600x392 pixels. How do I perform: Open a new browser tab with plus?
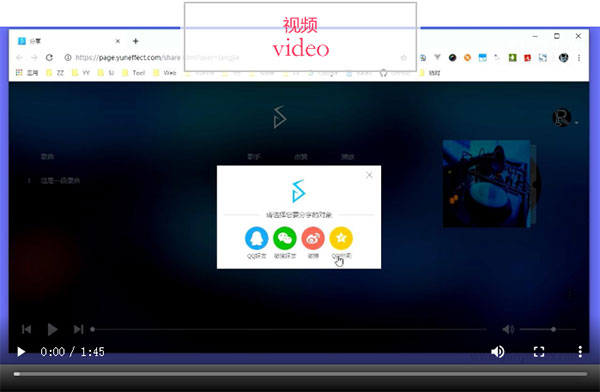(x=135, y=41)
